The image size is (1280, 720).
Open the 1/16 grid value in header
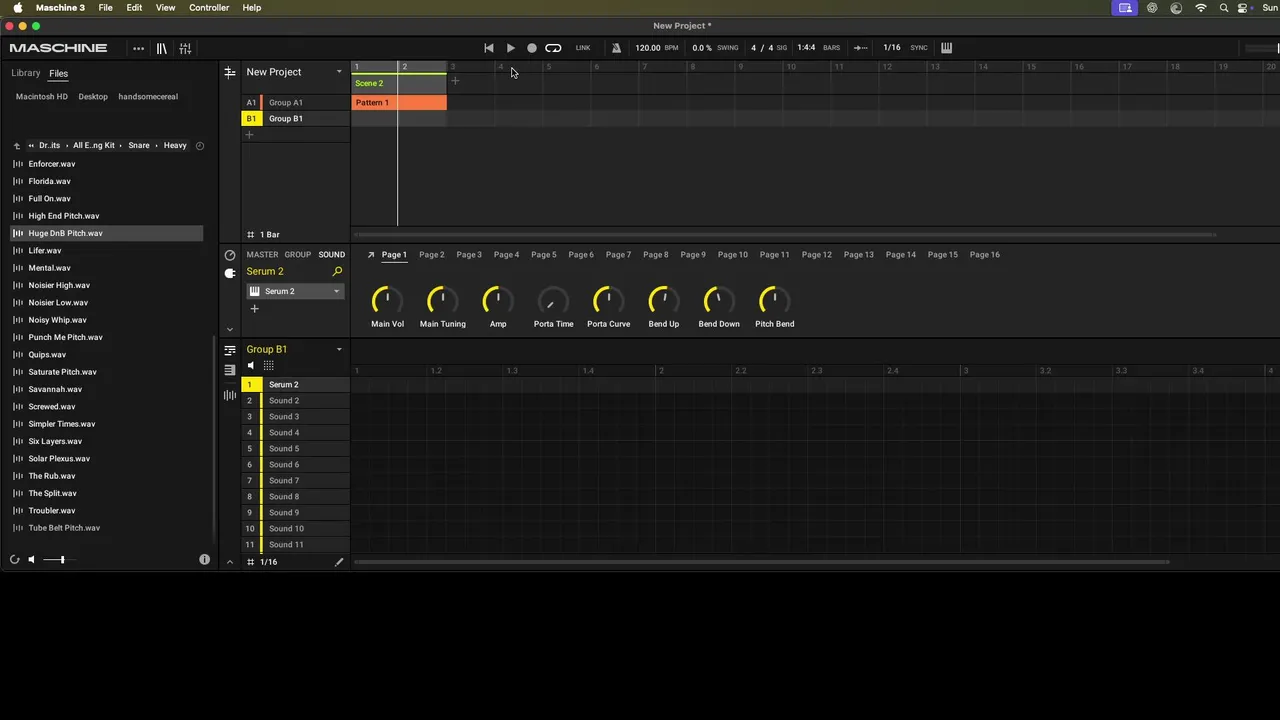(x=891, y=48)
